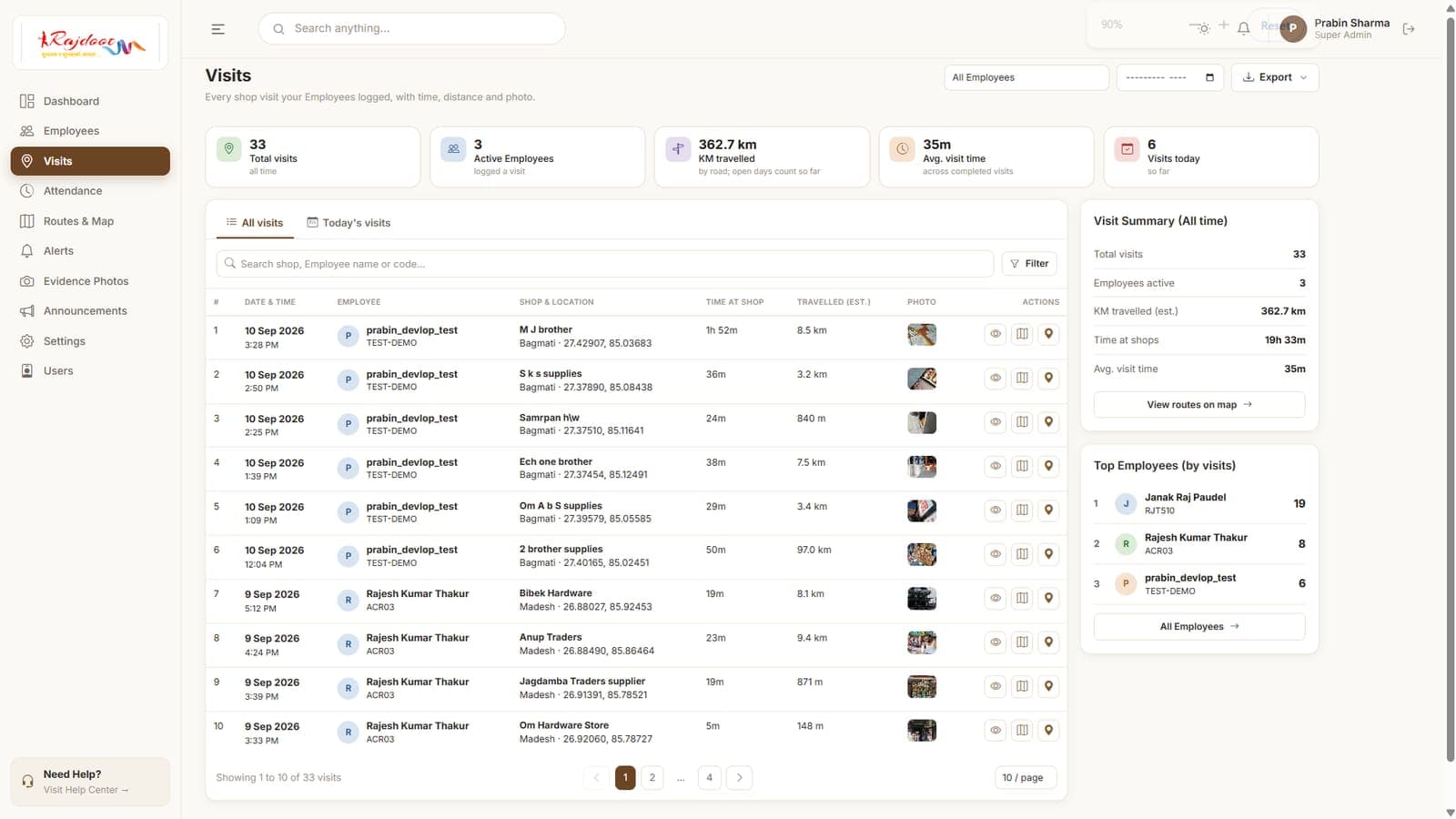Open route map icon for M J brother
The height and width of the screenshot is (819, 1456).
click(1022, 334)
